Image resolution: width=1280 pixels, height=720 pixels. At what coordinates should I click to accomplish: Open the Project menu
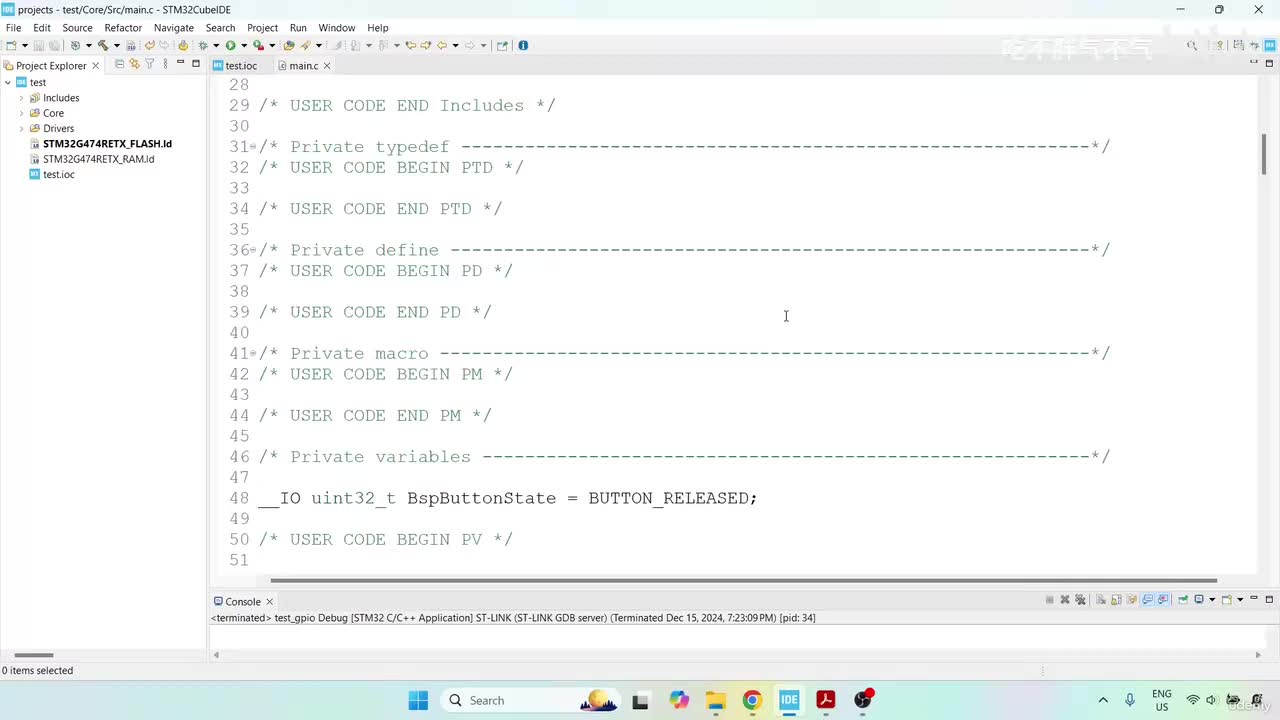click(x=262, y=27)
